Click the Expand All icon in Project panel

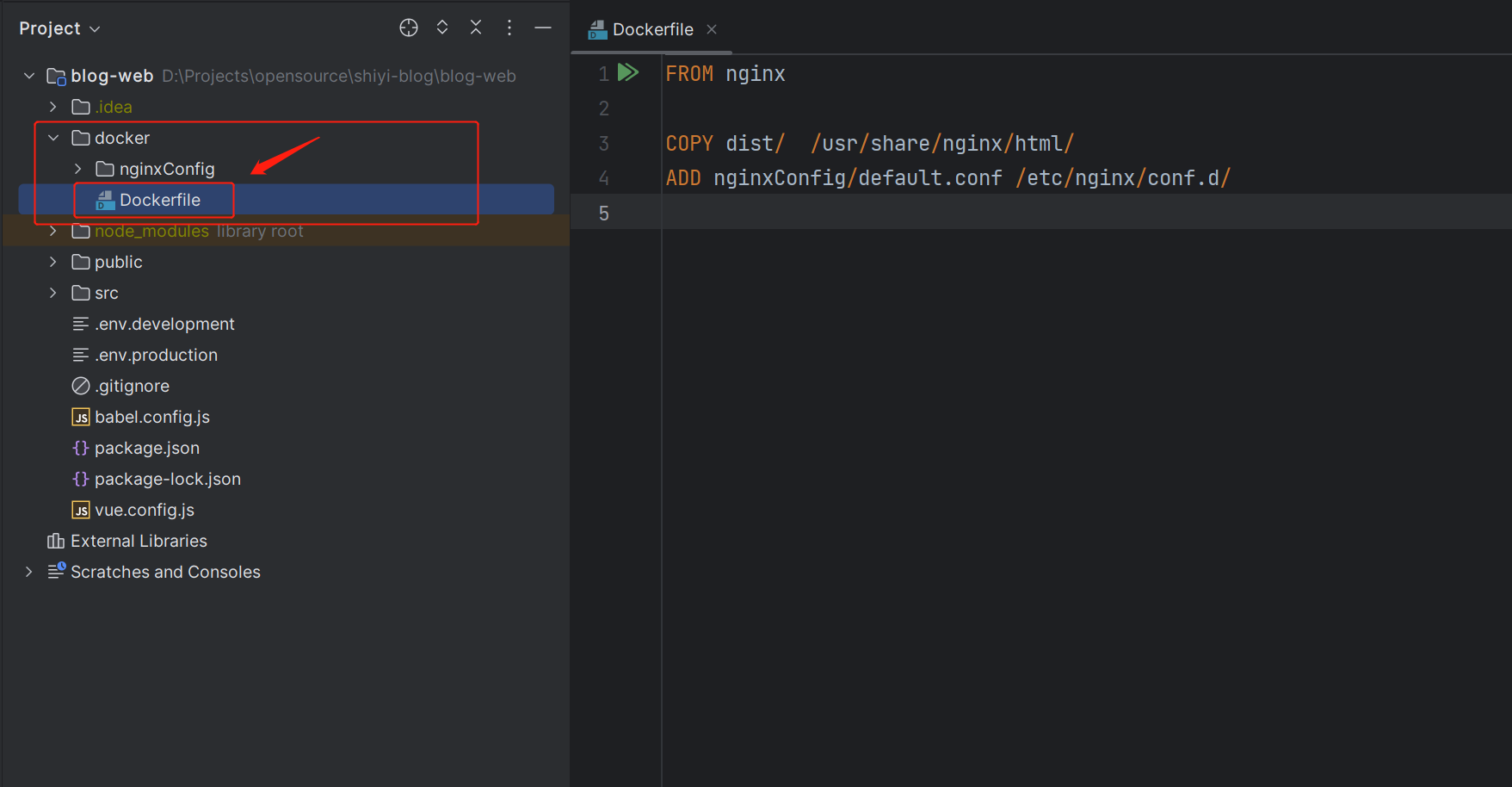442,28
